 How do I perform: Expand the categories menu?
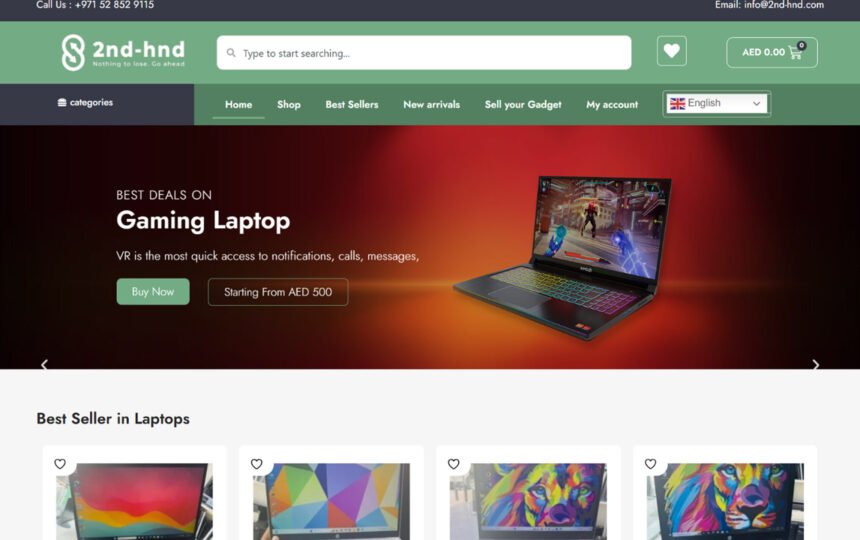click(86, 103)
